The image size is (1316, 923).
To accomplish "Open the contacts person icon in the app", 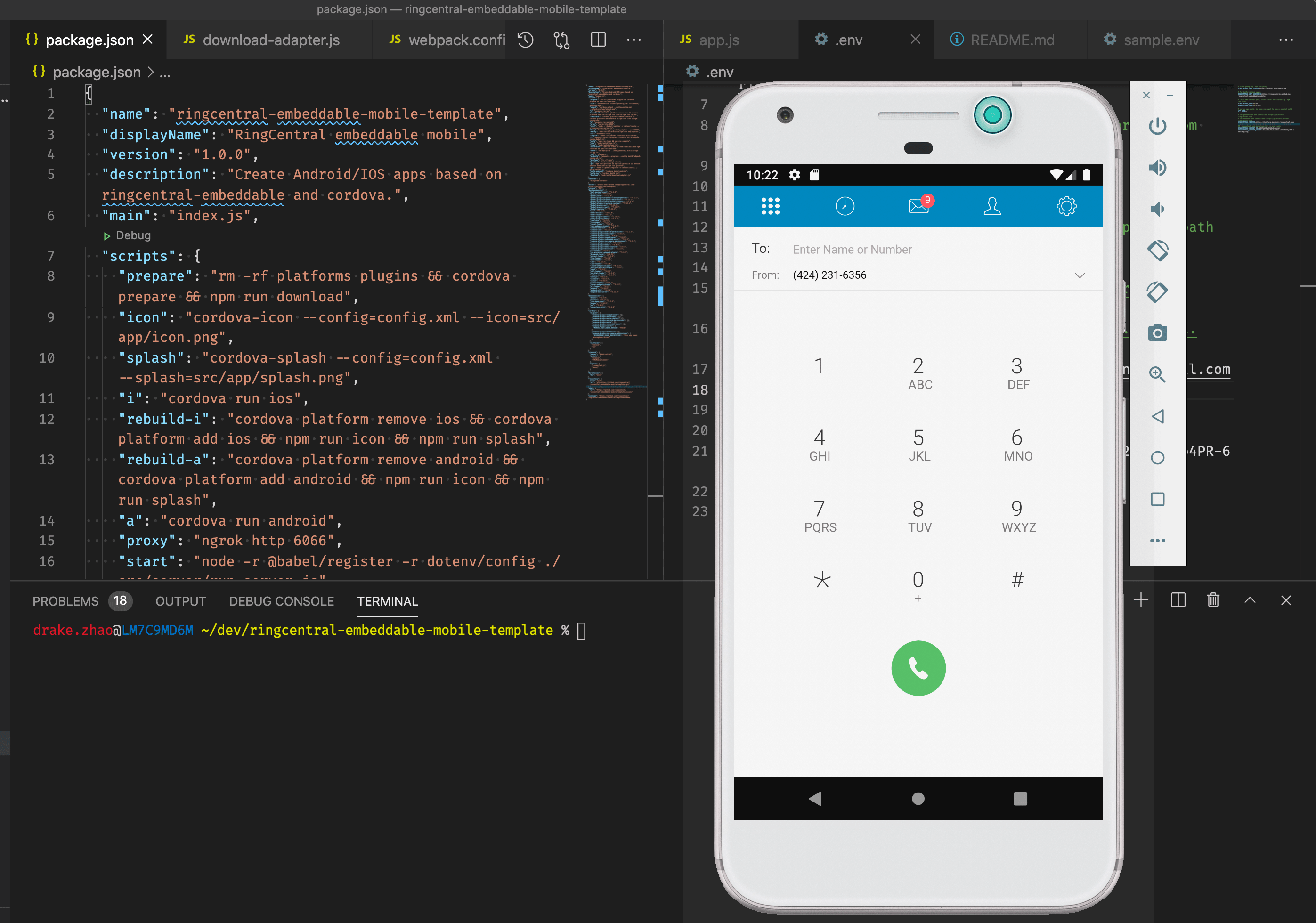I will click(x=992, y=206).
